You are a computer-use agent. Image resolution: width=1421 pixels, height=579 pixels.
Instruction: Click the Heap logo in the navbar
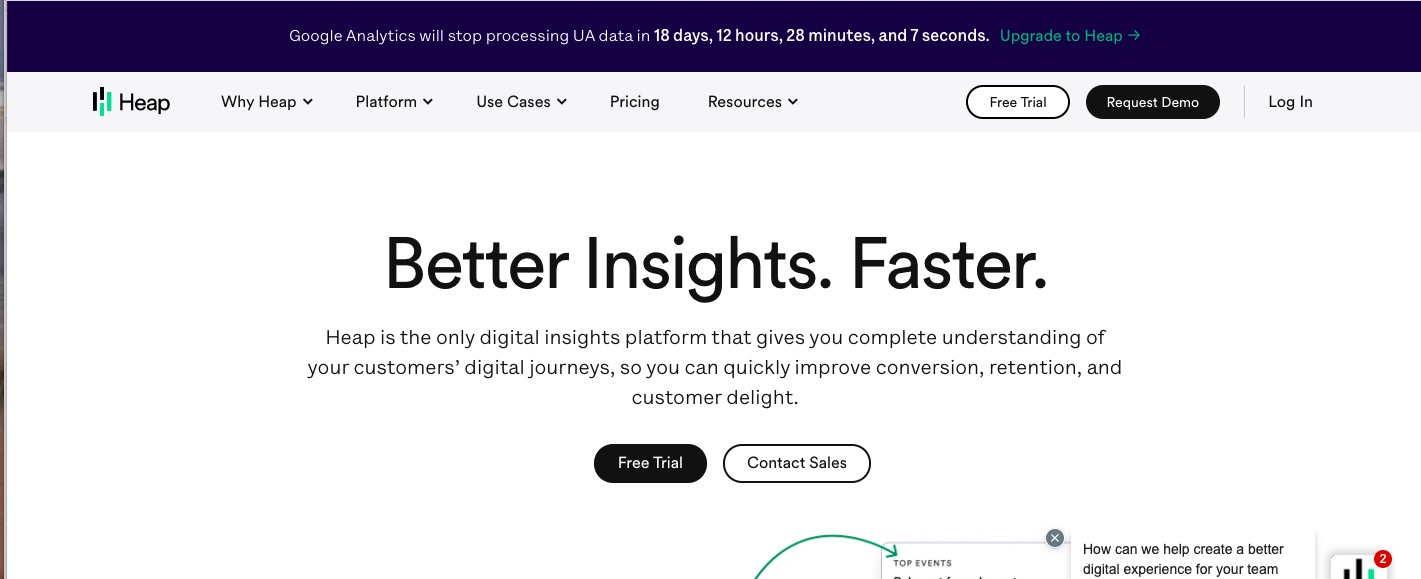pyautogui.click(x=131, y=102)
